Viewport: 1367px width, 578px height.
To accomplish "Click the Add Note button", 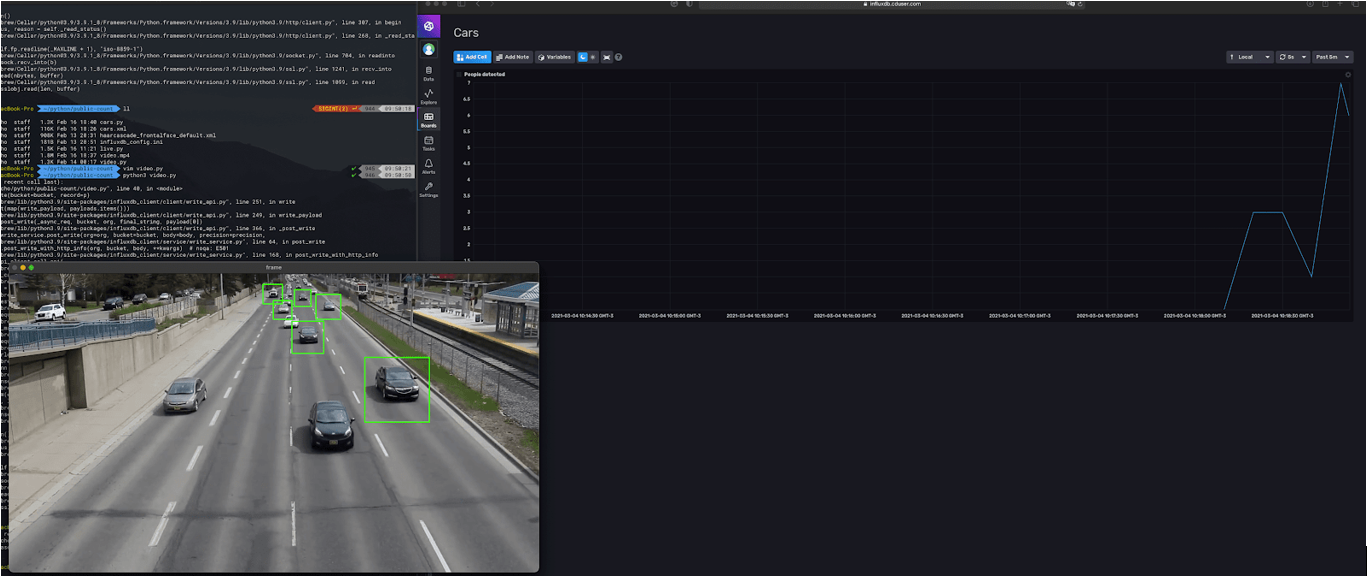I will click(511, 57).
